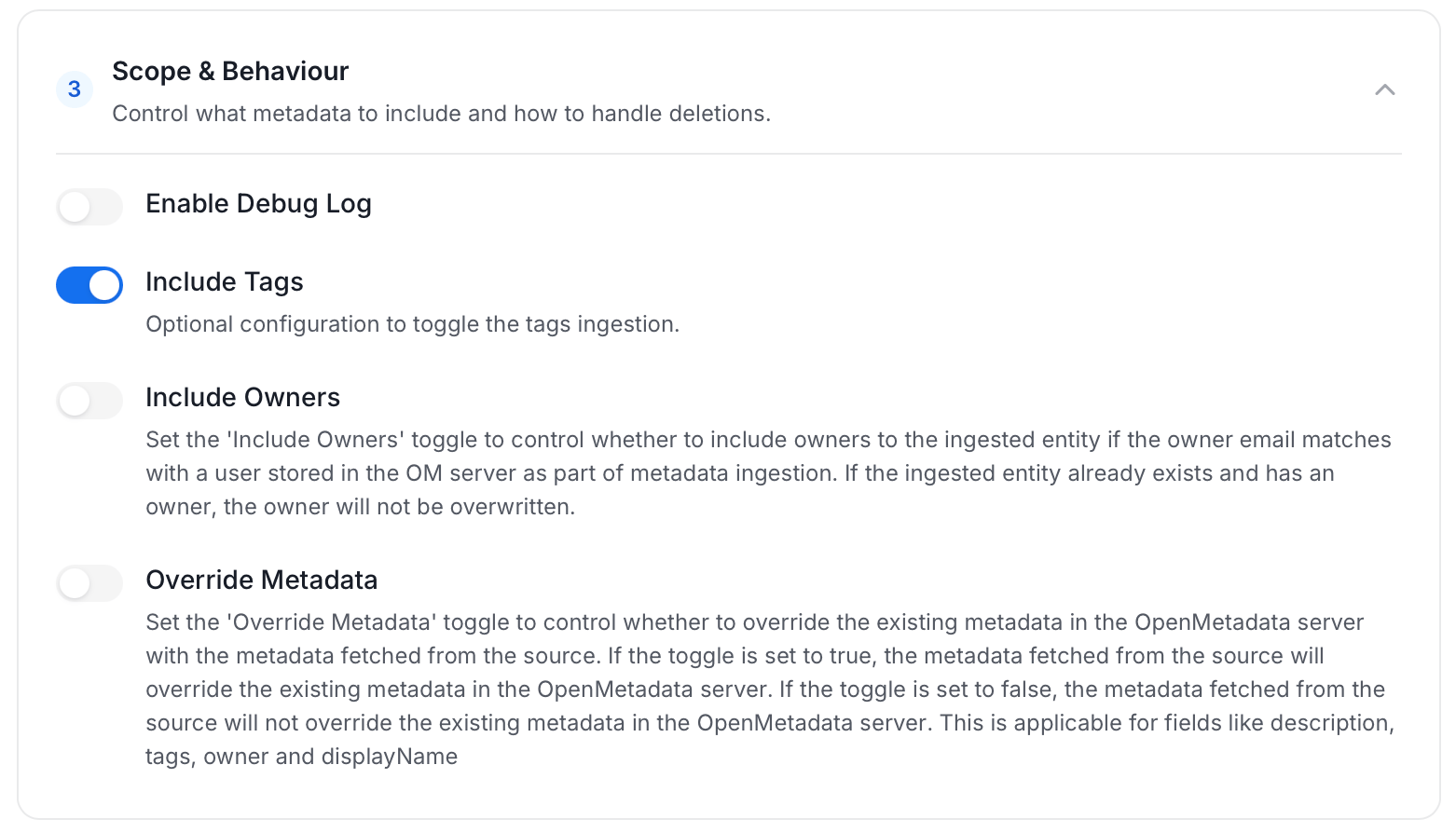Click the Enable Debug Log label

258,204
